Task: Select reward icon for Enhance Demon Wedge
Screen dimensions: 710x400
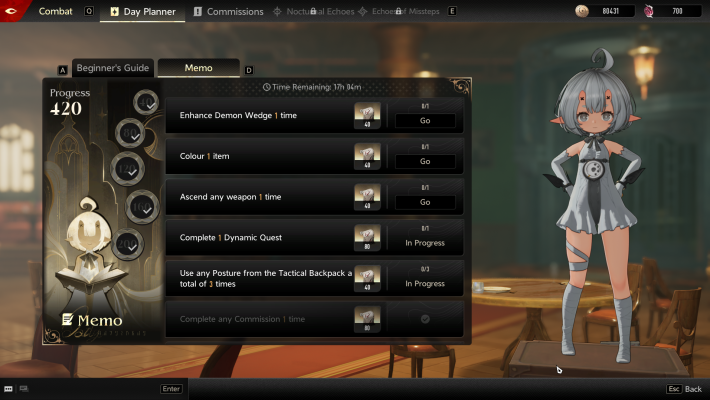Action: pyautogui.click(x=367, y=115)
